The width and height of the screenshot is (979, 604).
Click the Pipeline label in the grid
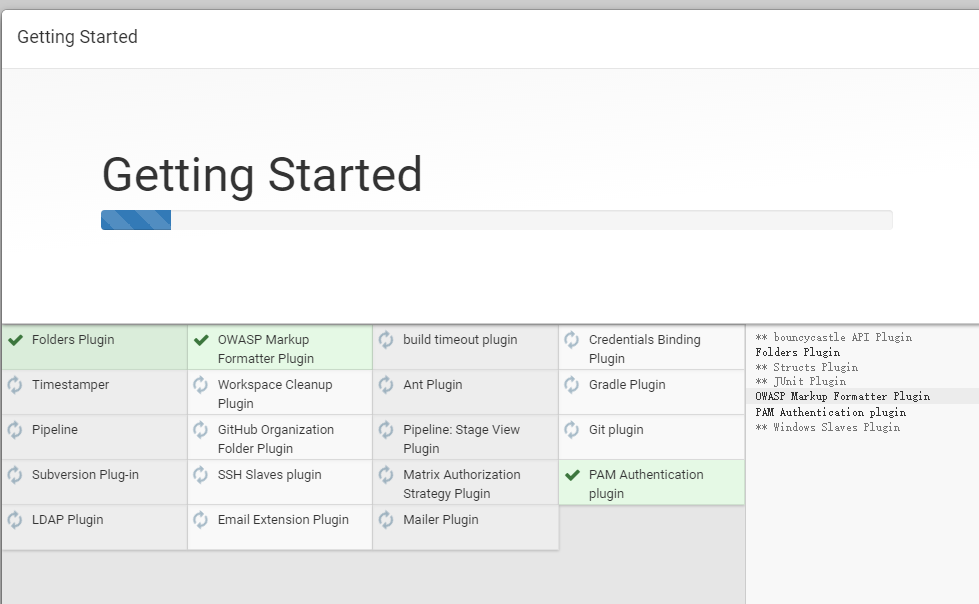tap(55, 430)
